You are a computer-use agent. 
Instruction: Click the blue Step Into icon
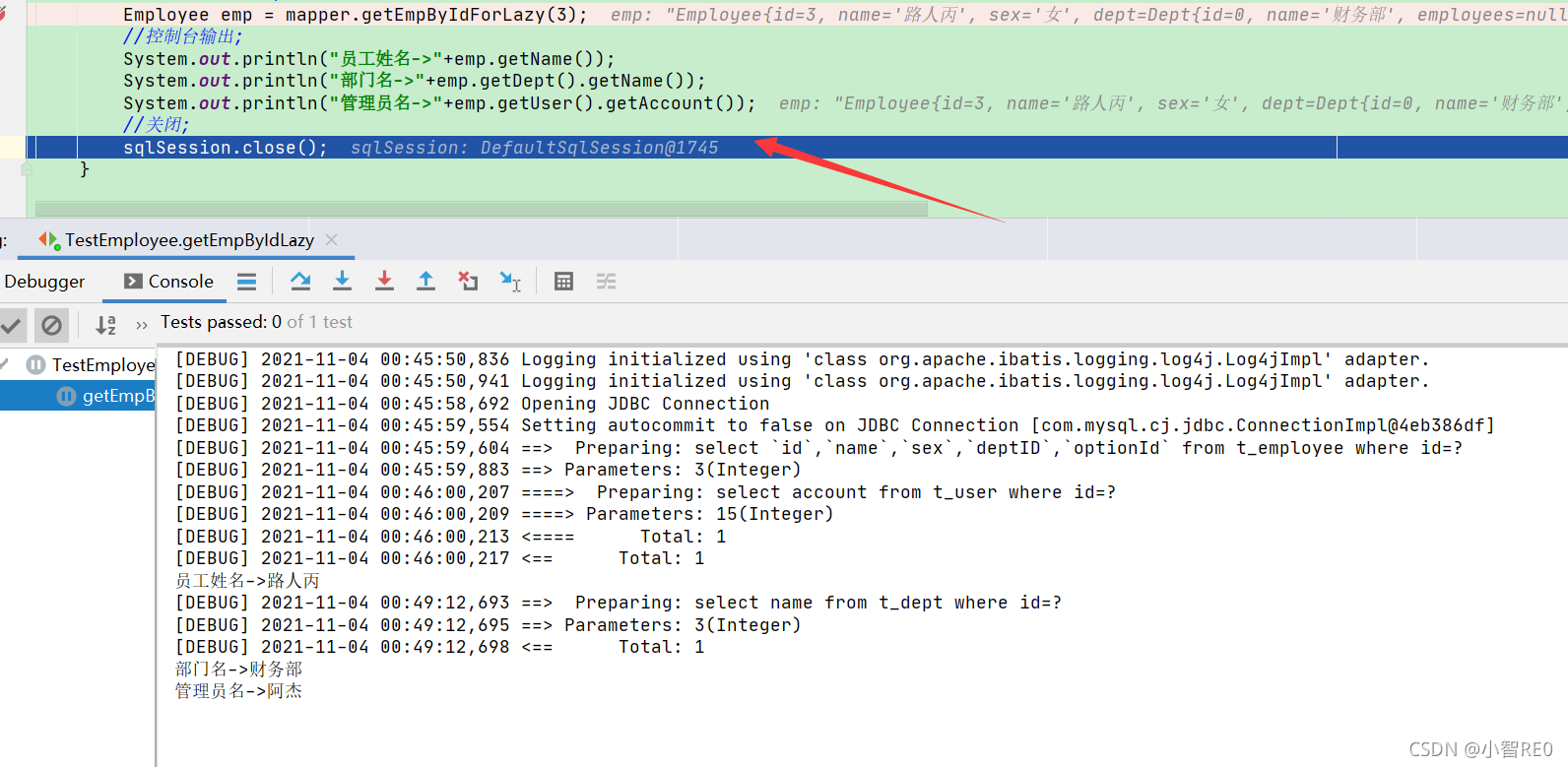point(342,282)
